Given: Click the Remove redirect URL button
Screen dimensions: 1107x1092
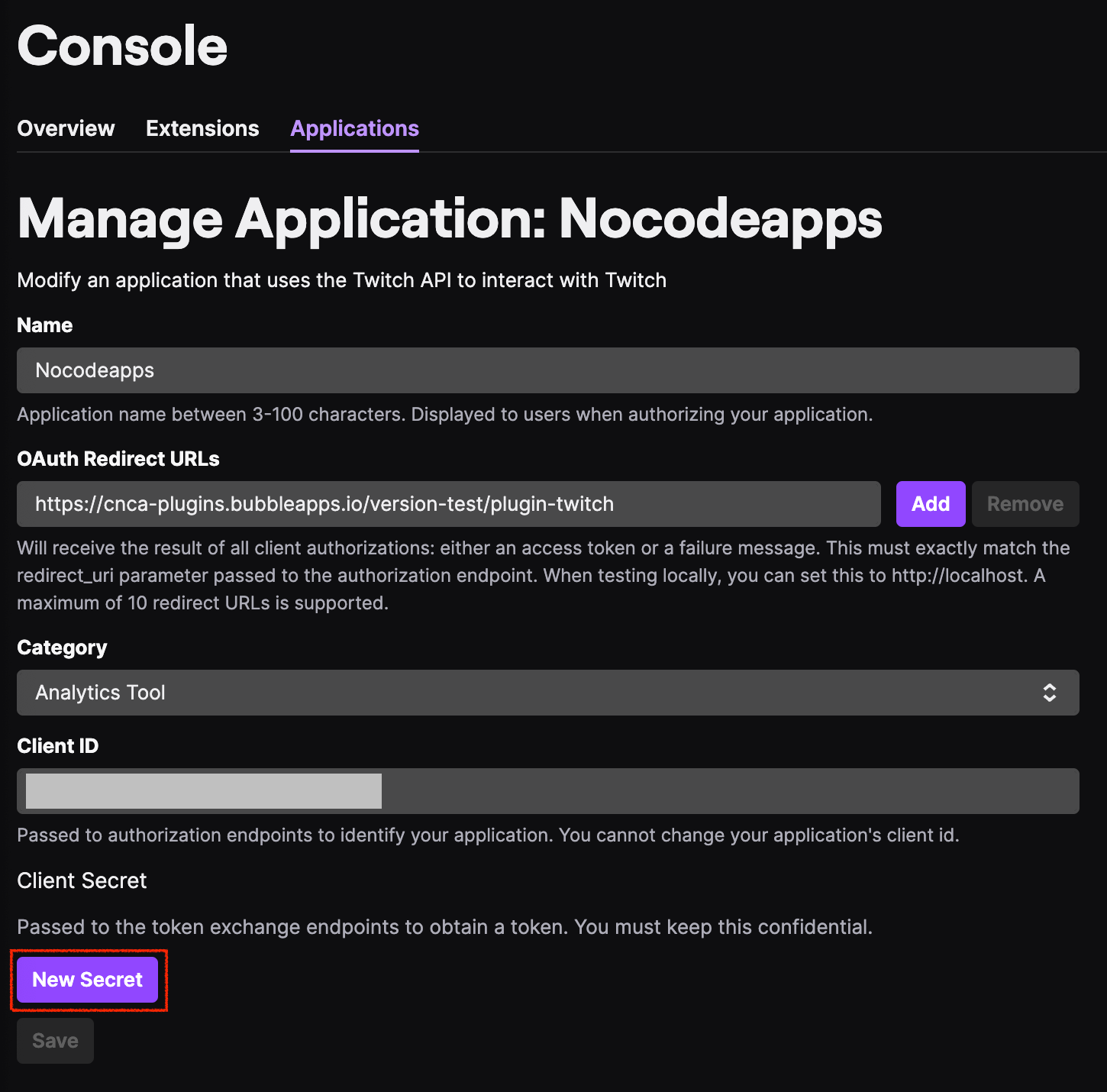Looking at the screenshot, I should pos(1025,504).
